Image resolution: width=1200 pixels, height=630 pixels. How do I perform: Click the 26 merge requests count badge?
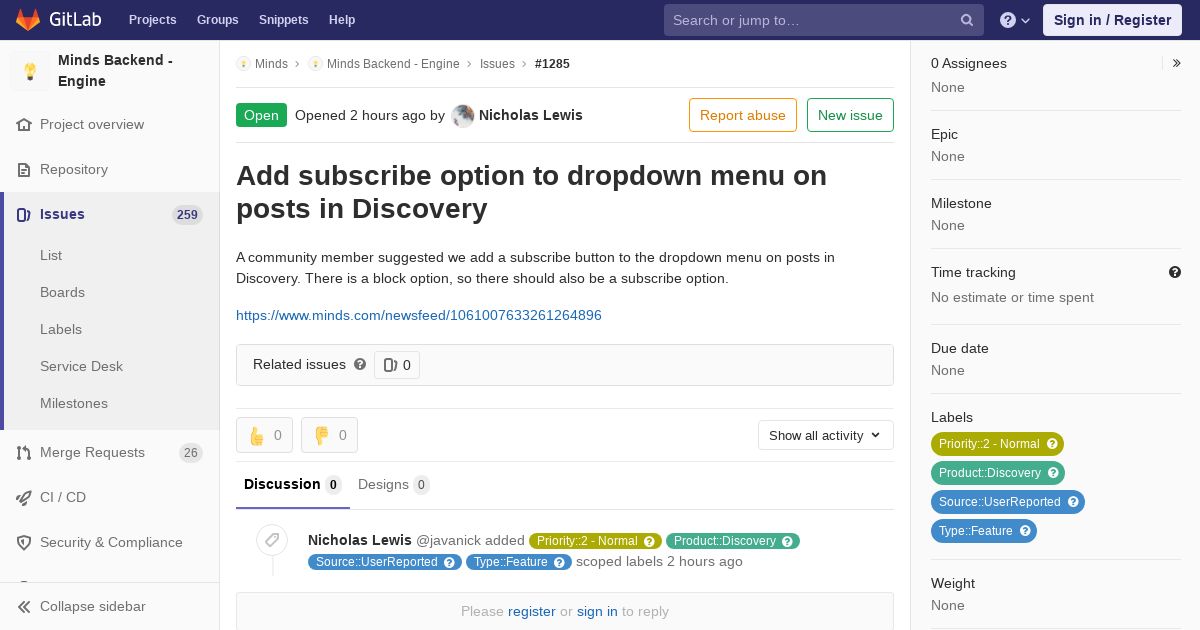click(x=191, y=453)
